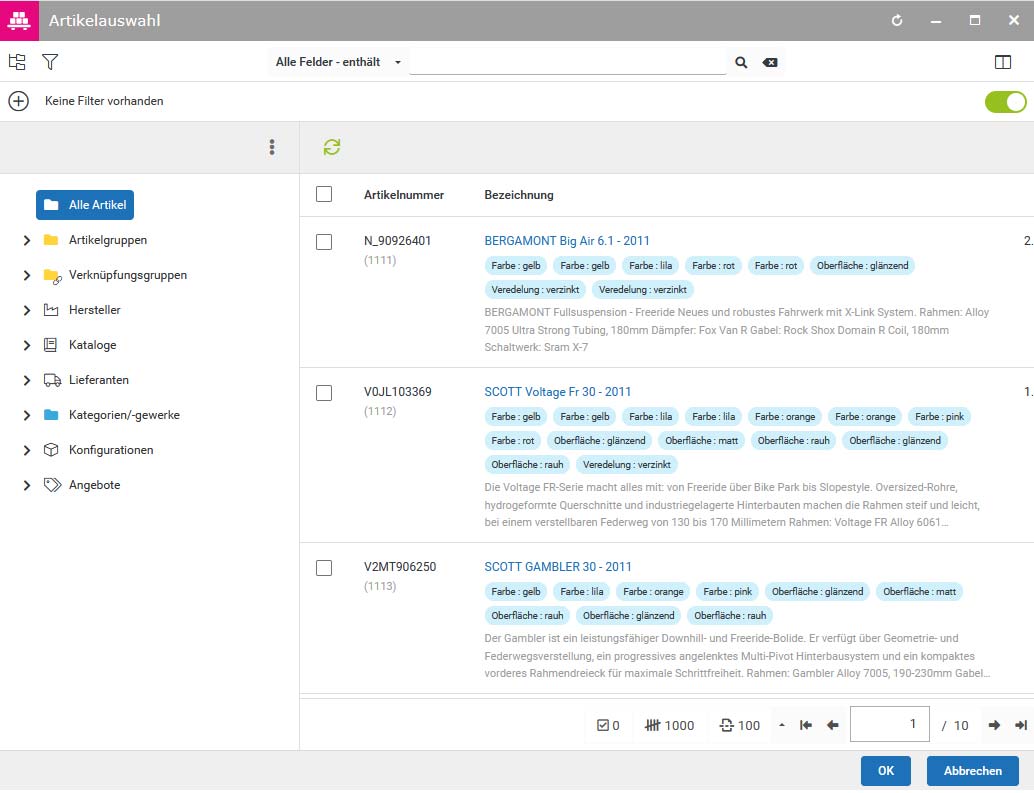1034x793 pixels.
Task: Toggle the split column layout icon
Action: (1002, 62)
